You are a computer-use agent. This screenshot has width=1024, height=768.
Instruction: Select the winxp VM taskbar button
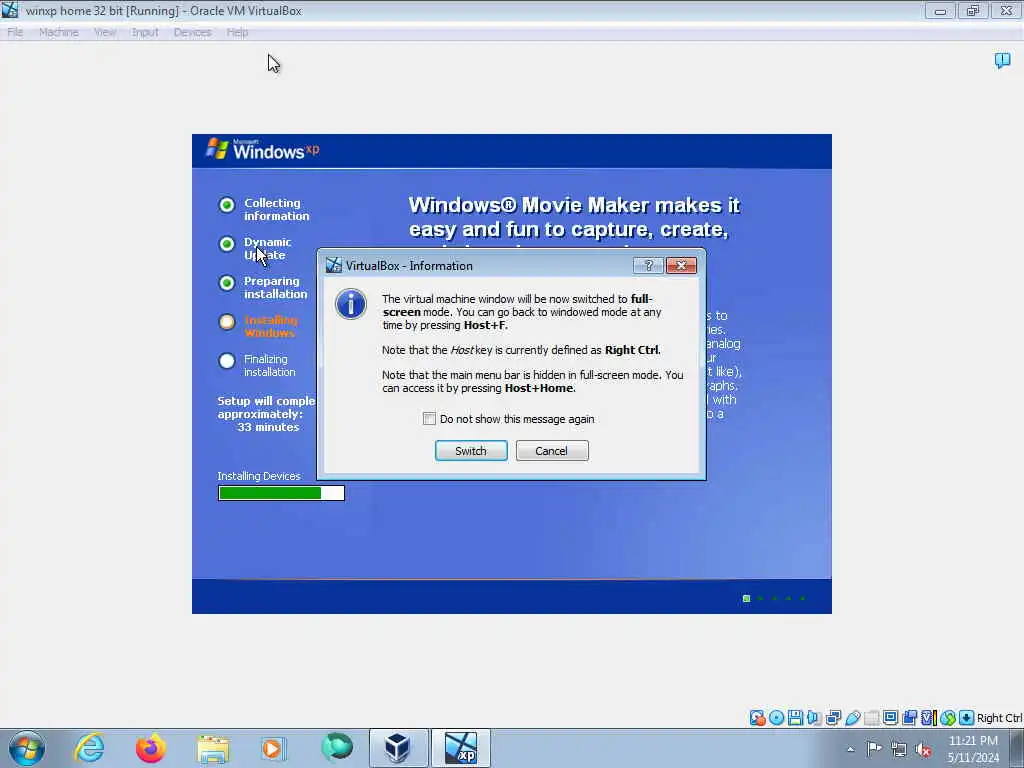click(460, 748)
